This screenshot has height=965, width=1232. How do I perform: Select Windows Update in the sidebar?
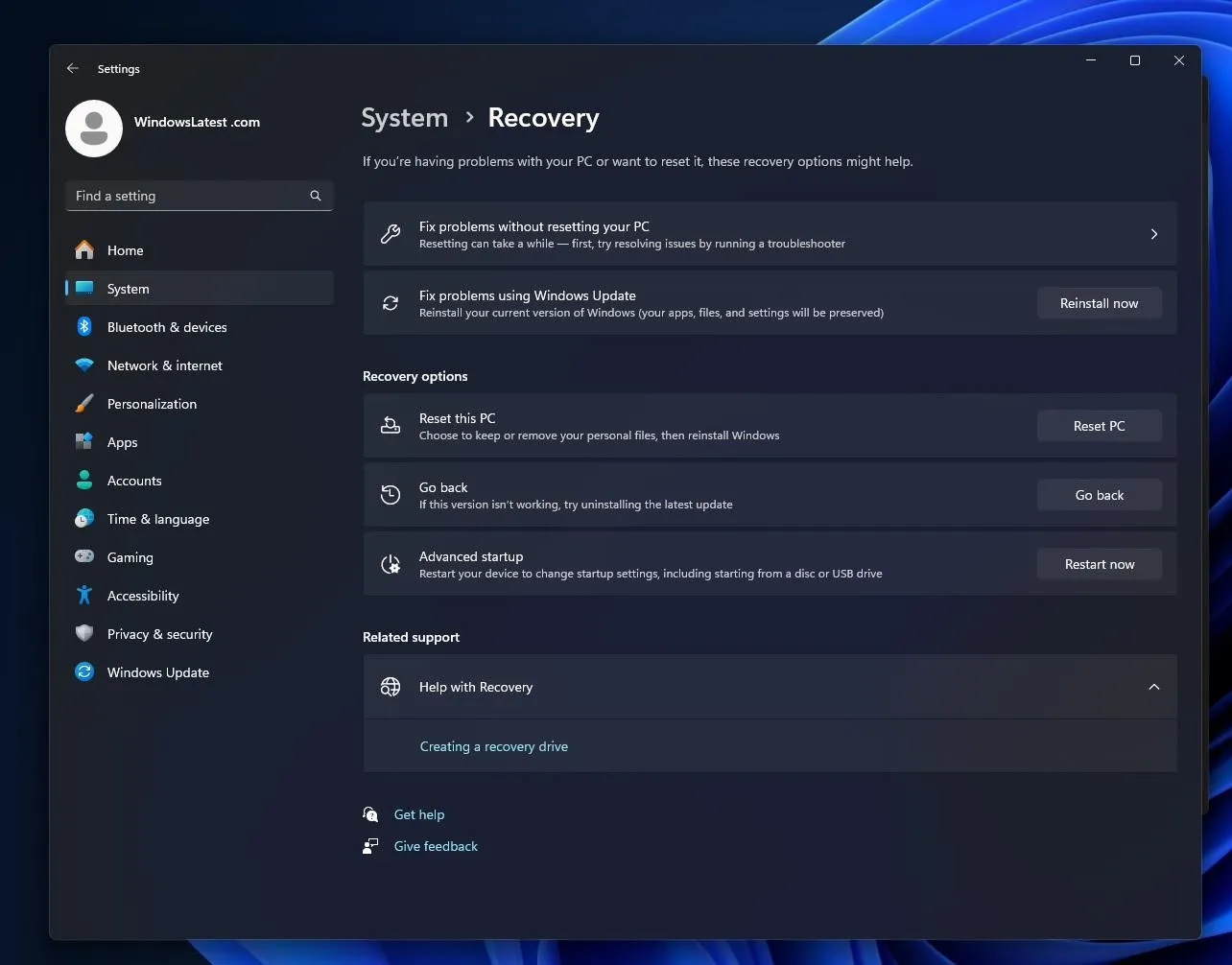pyautogui.click(x=156, y=671)
